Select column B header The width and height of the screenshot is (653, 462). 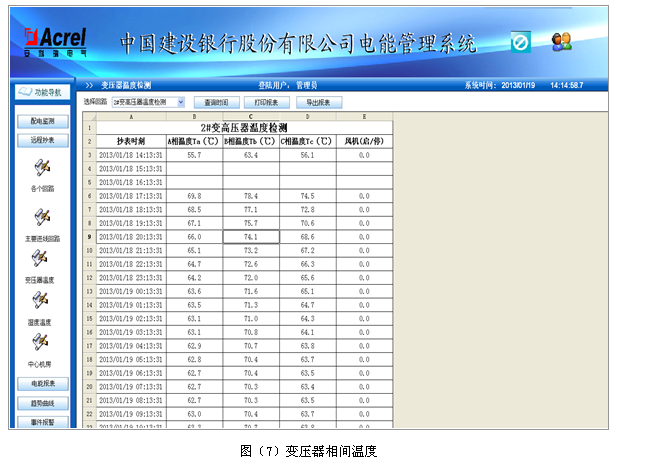(194, 117)
